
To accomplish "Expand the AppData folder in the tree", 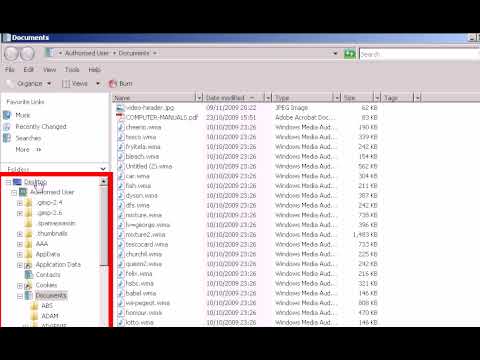I will pyautogui.click(x=20, y=254).
